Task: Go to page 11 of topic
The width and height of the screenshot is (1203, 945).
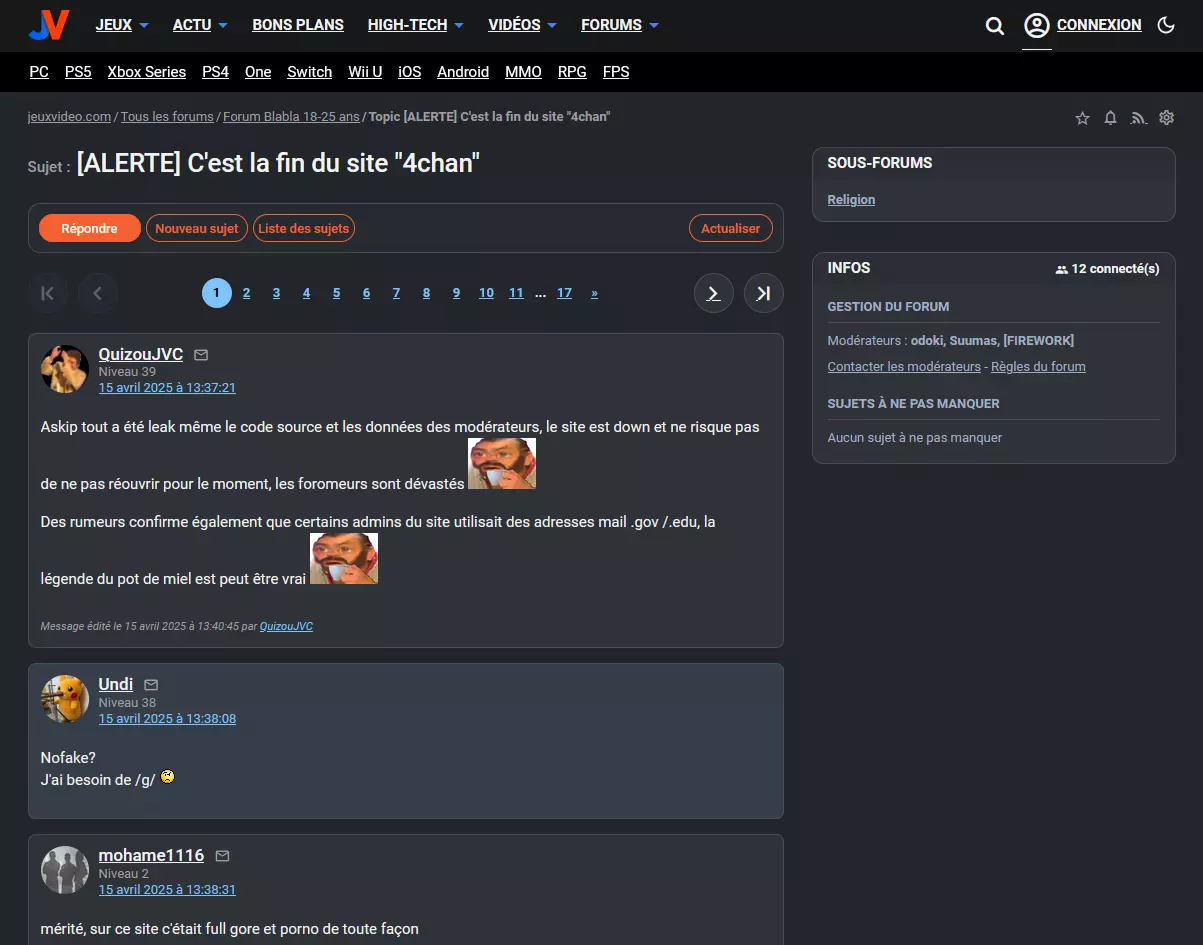Action: pyautogui.click(x=516, y=293)
